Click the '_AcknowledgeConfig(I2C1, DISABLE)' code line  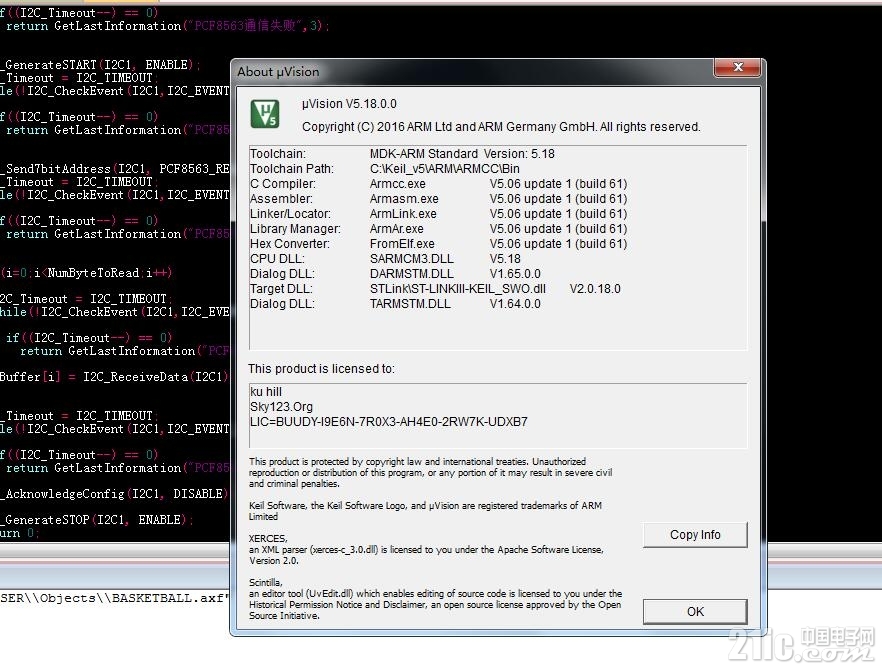point(115,494)
